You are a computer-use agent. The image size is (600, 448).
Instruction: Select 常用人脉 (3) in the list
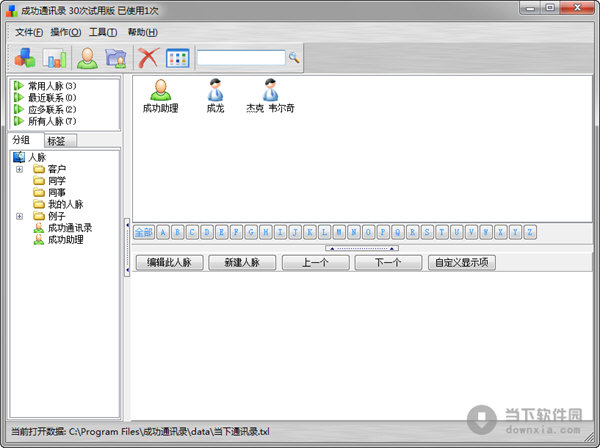(52, 86)
